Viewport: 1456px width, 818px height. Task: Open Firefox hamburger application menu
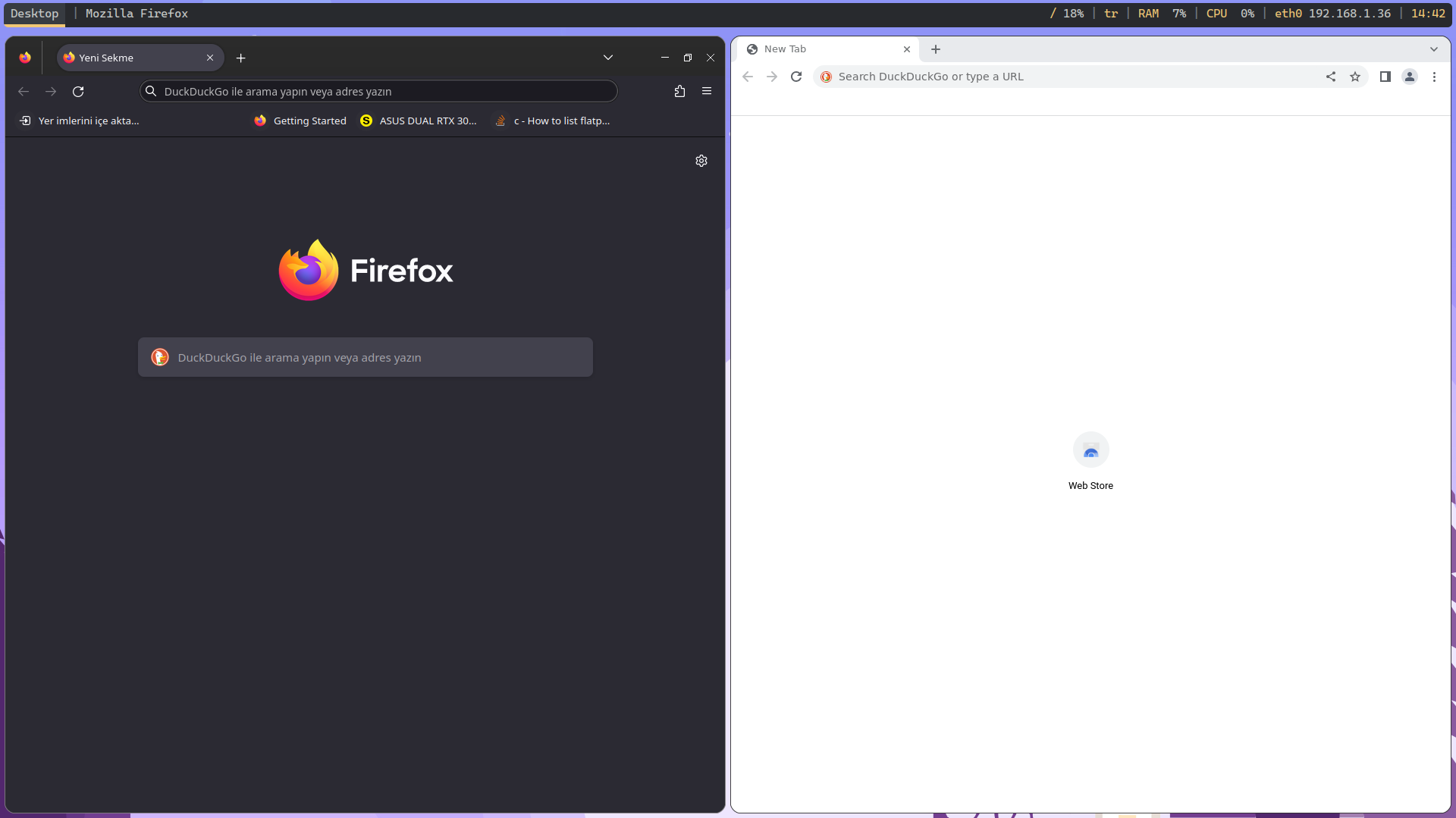click(x=707, y=92)
